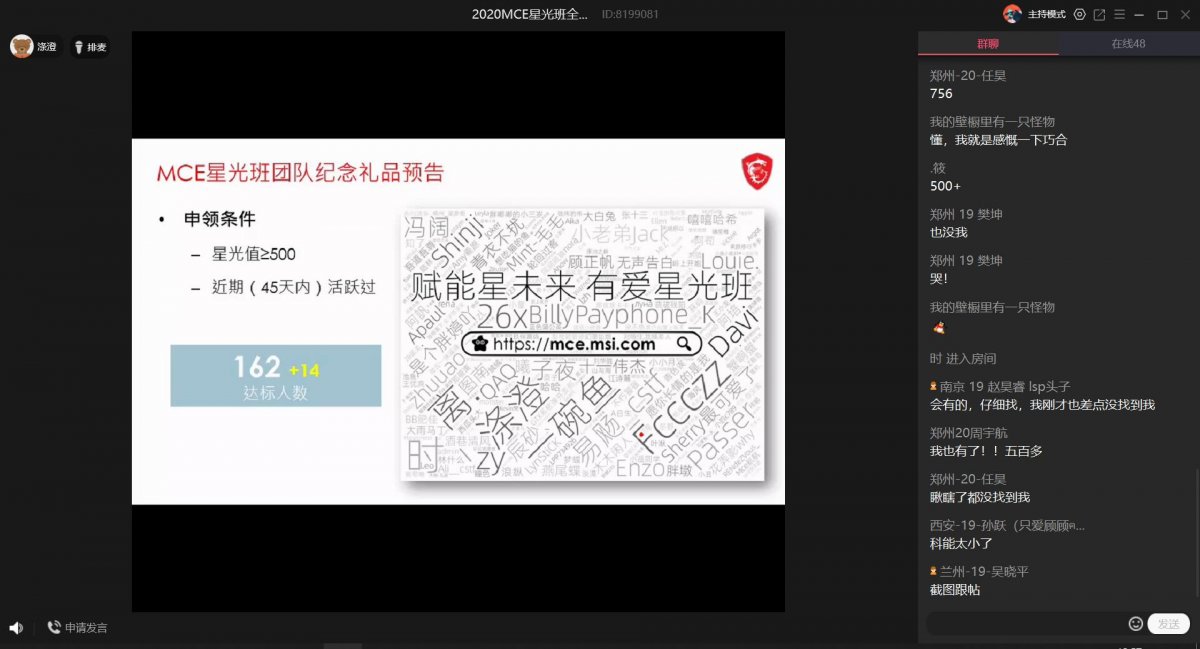Image resolution: width=1200 pixels, height=649 pixels.
Task: Click username 南京 19 赵昊睿 lsp头子
Action: pyautogui.click(x=1006, y=386)
